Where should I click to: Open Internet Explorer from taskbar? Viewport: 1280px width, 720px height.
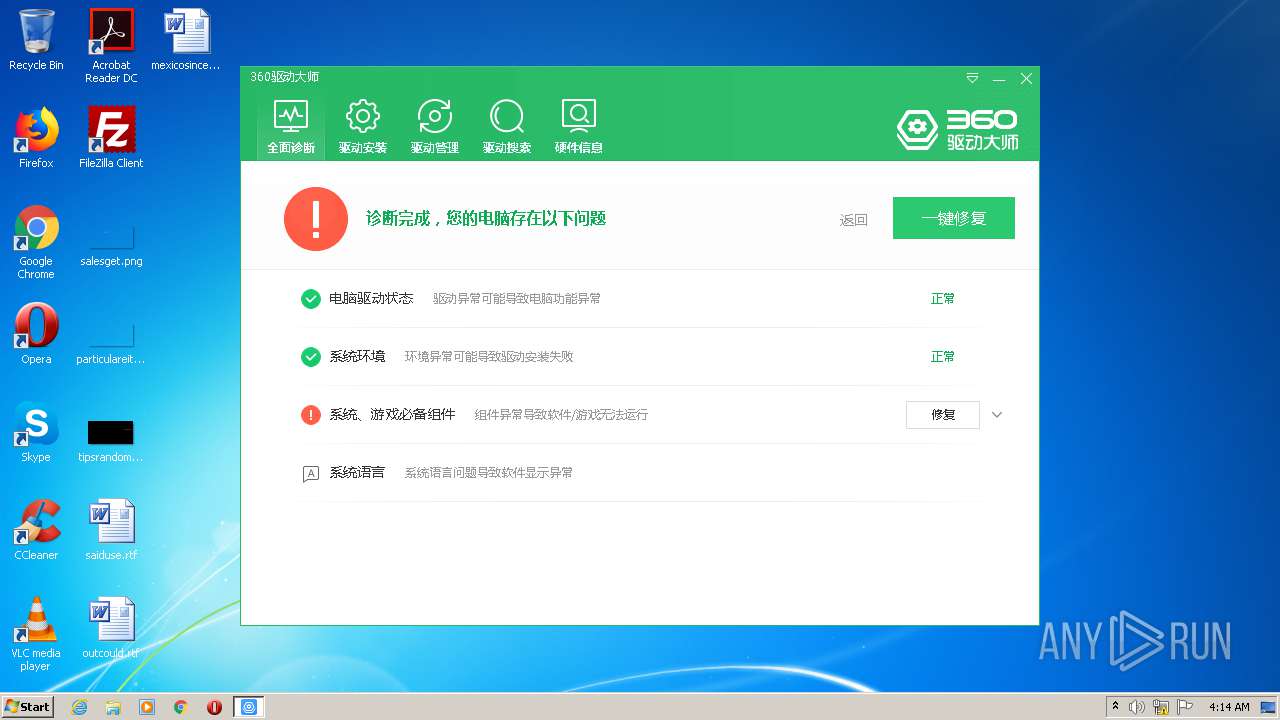click(79, 707)
